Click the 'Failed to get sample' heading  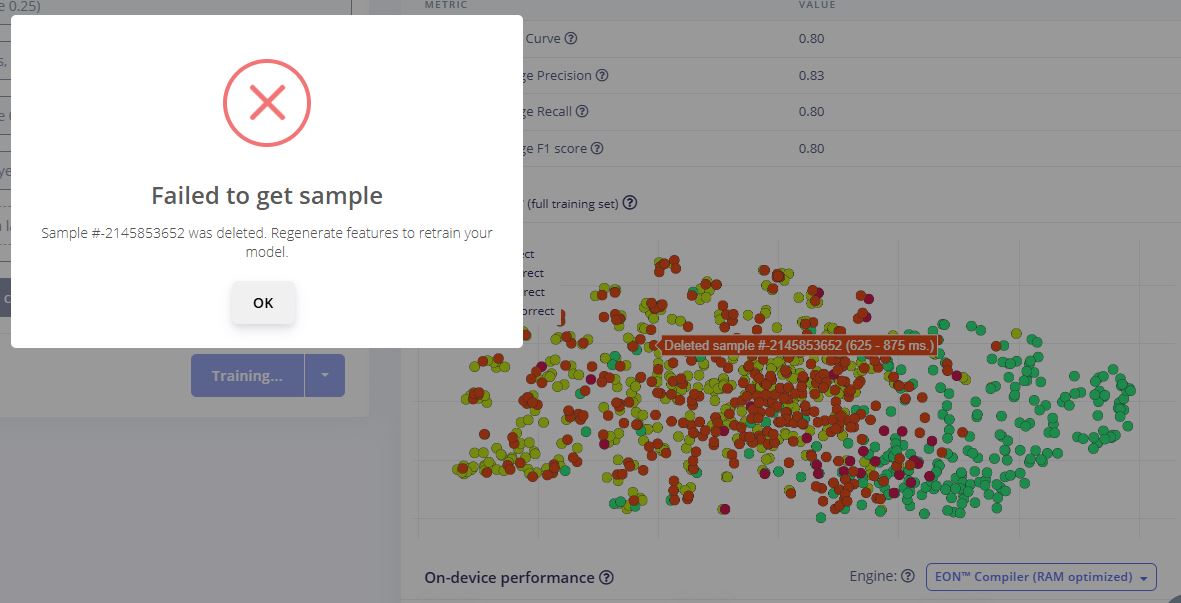(x=267, y=196)
